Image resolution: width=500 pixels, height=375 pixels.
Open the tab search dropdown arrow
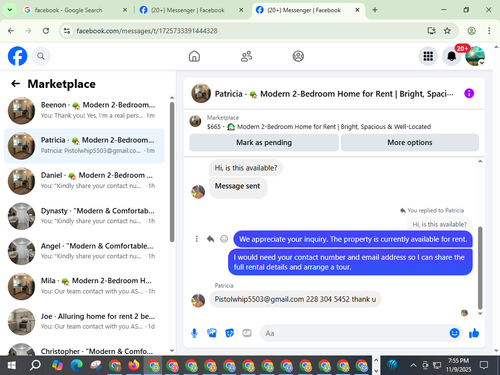click(10, 10)
